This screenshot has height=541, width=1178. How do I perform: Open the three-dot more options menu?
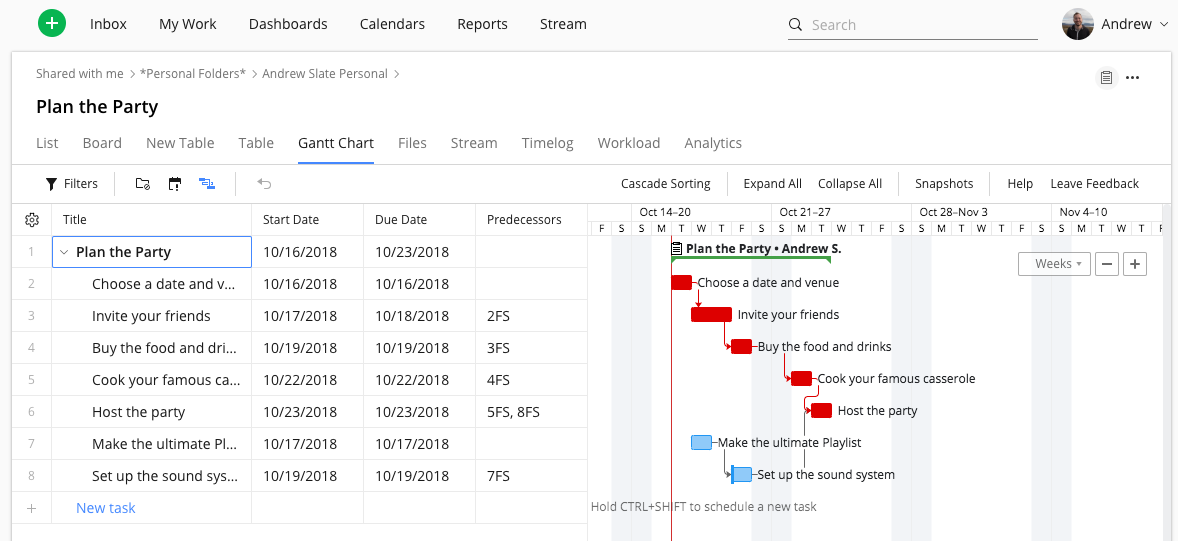1132,78
